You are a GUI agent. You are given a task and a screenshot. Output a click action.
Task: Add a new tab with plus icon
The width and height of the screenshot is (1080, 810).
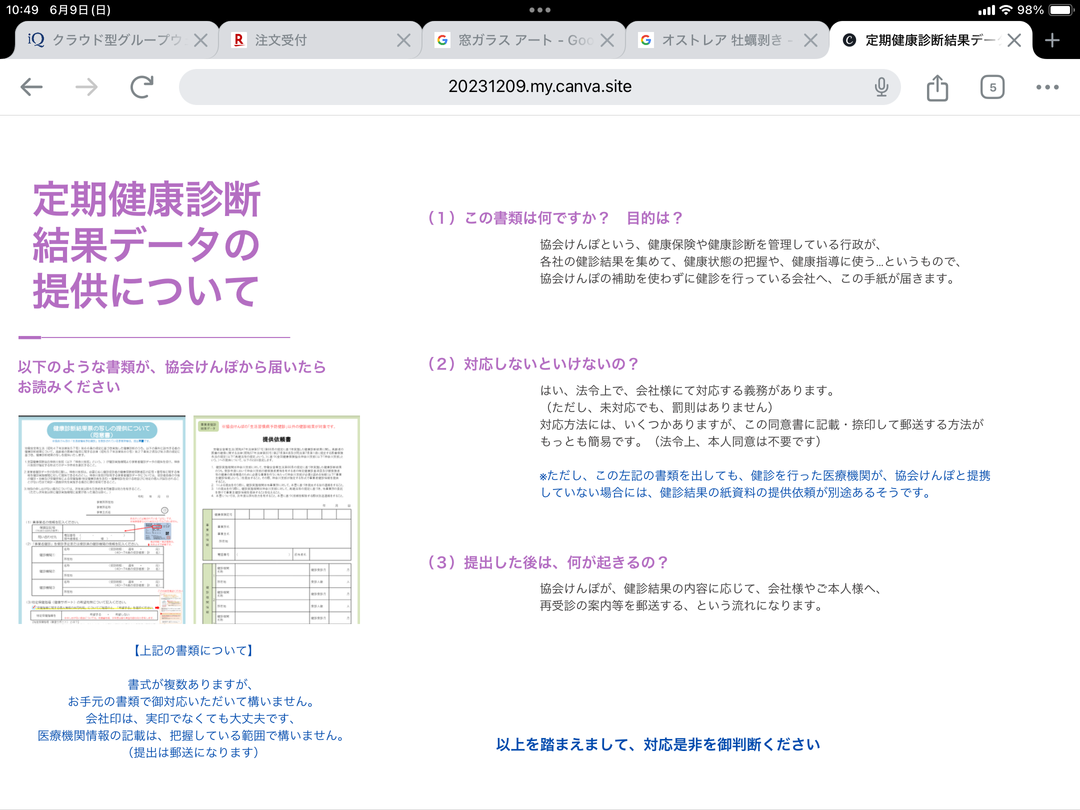pyautogui.click(x=1052, y=40)
